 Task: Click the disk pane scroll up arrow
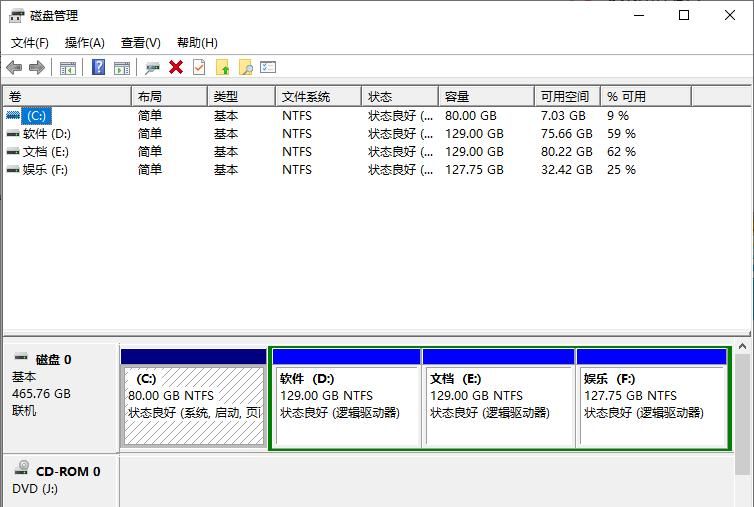pos(742,346)
